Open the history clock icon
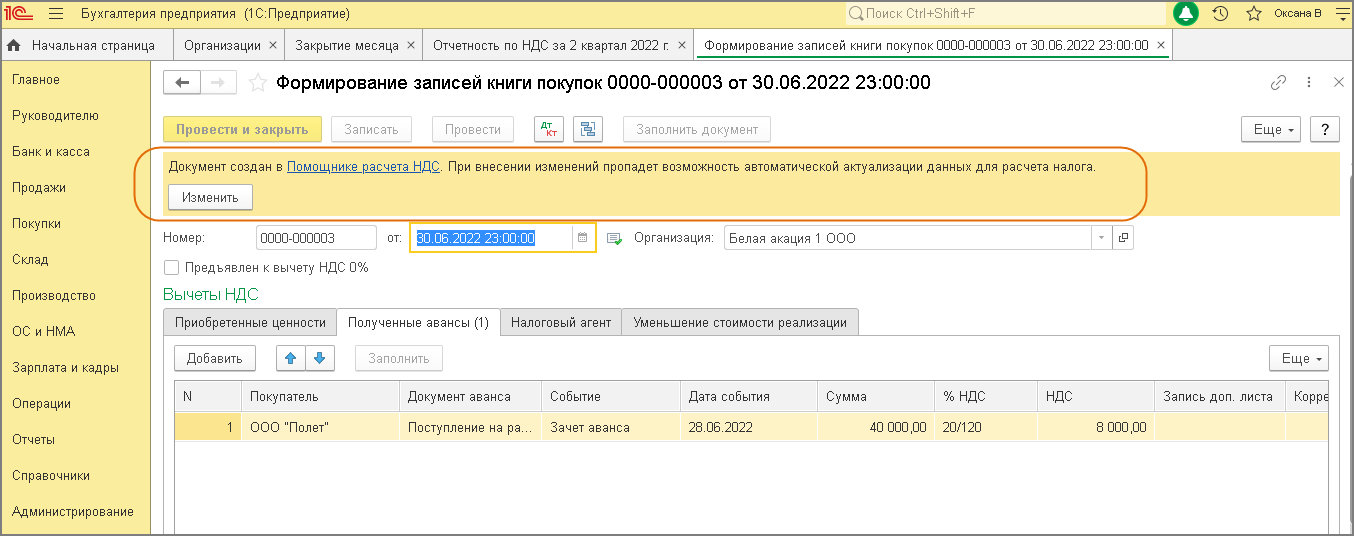This screenshot has width=1354, height=536. point(1220,14)
